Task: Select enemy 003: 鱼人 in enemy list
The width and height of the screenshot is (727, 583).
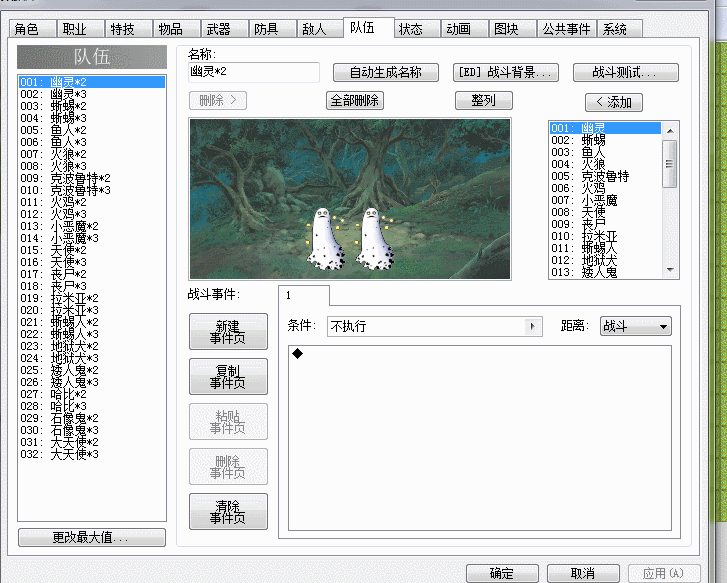Action: pos(605,152)
